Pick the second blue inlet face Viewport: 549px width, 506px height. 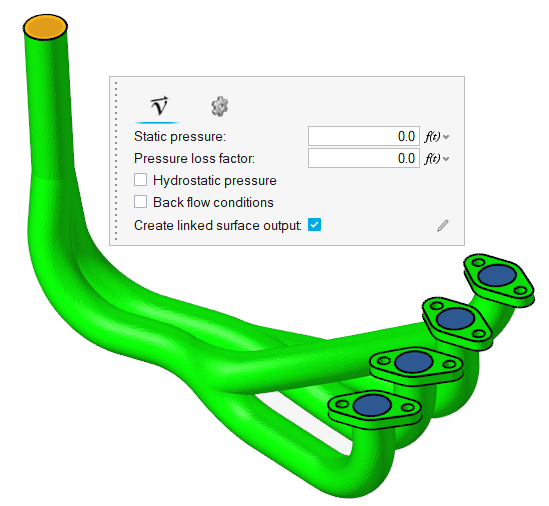point(455,318)
